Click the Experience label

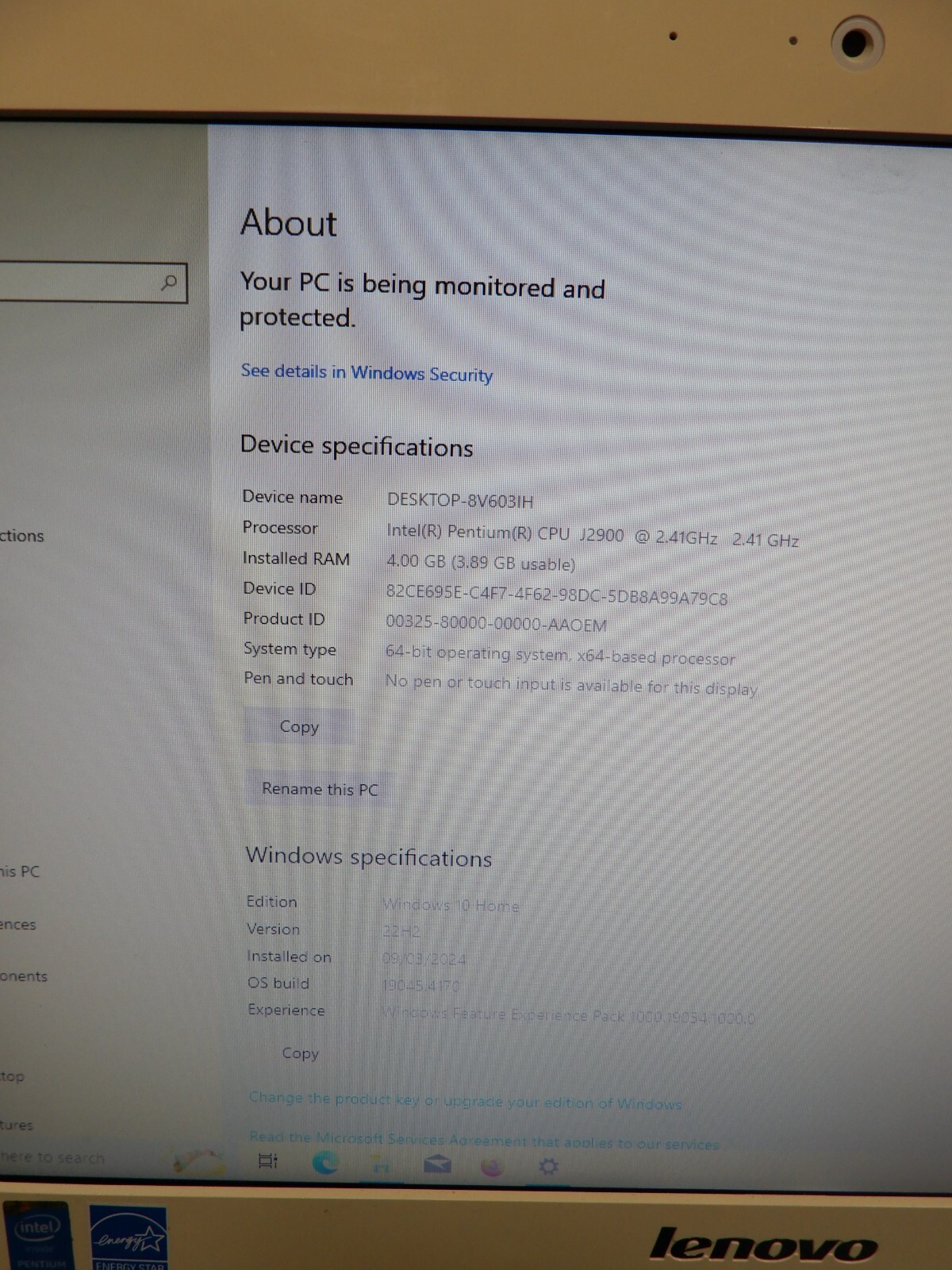[x=286, y=1010]
